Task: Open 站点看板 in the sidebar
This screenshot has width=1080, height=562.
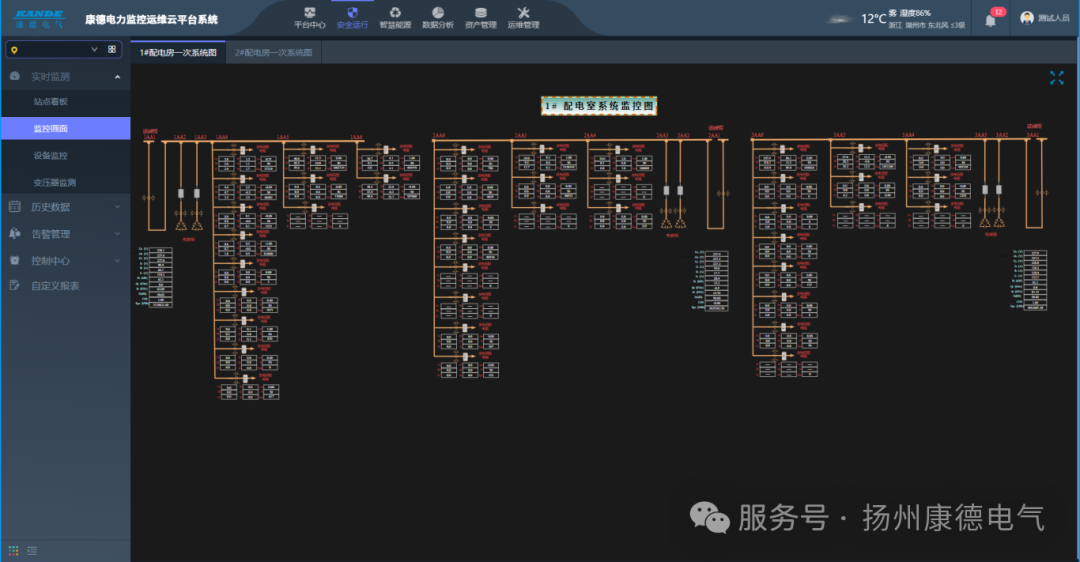Action: (x=50, y=102)
